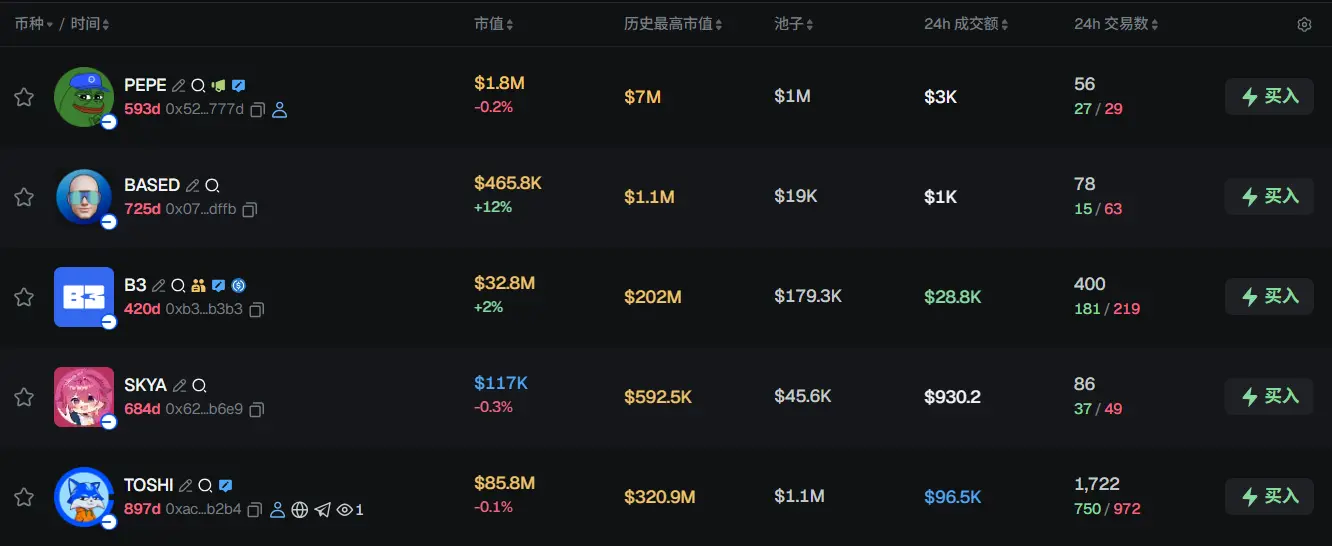The height and width of the screenshot is (546, 1332).
Task: Toggle the favorite star for TOSHI
Action: [x=24, y=497]
